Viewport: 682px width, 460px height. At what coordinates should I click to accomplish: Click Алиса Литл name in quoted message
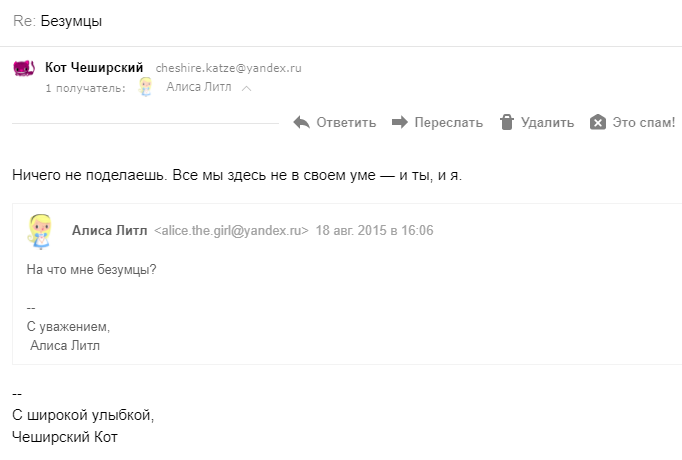click(110, 230)
